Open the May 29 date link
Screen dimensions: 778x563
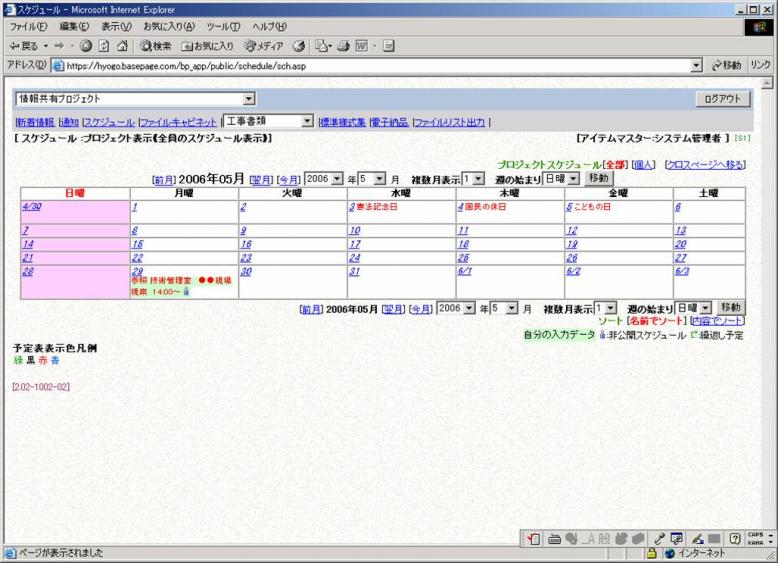[136, 271]
